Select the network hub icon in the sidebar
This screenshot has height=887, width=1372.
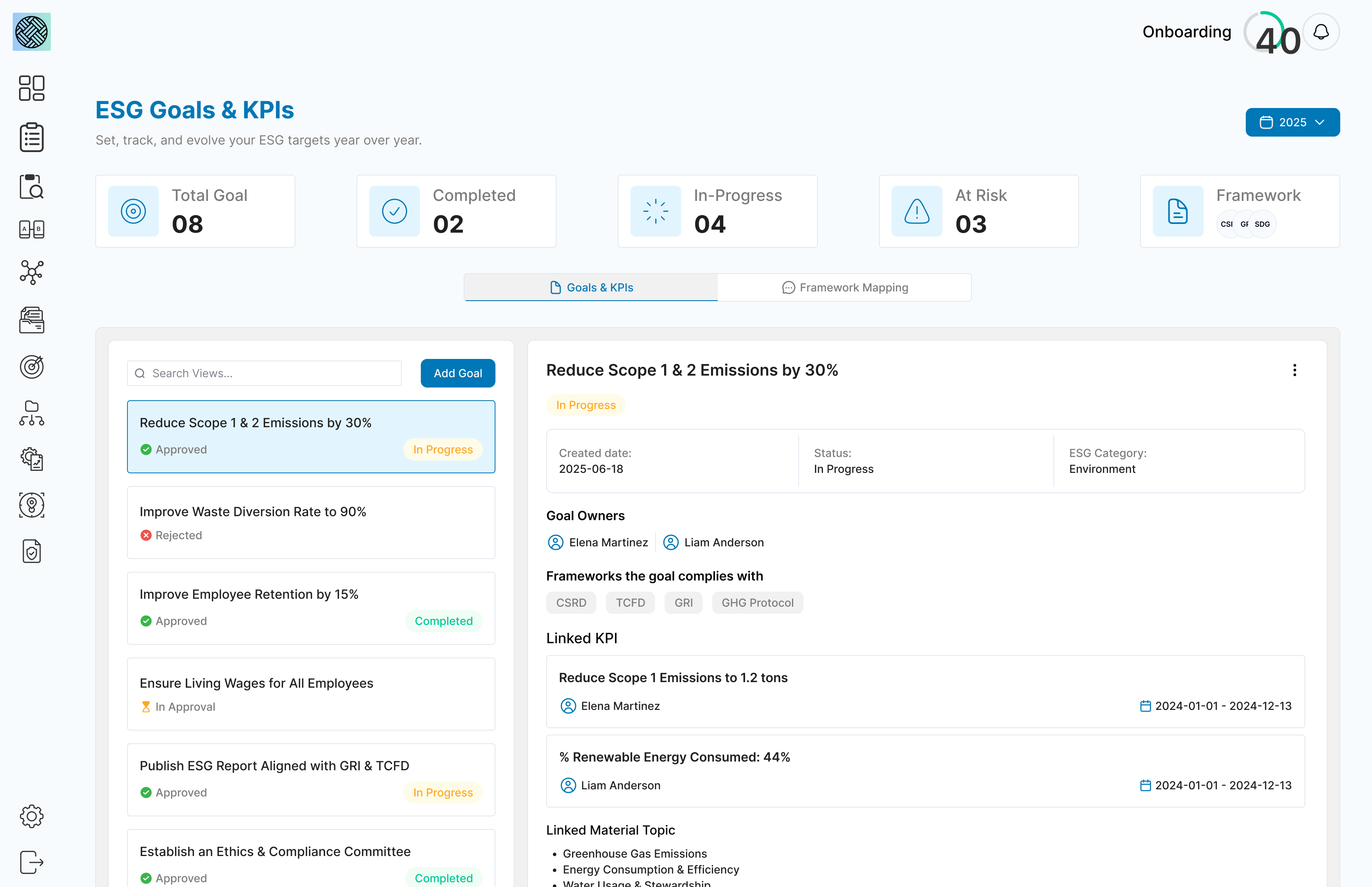[32, 272]
